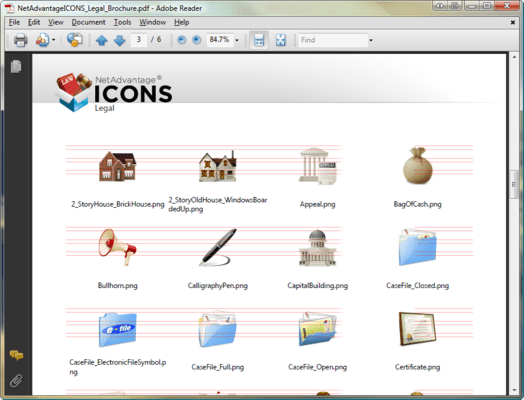Click the full case file folder icon
524x400 pixels.
point(218,329)
